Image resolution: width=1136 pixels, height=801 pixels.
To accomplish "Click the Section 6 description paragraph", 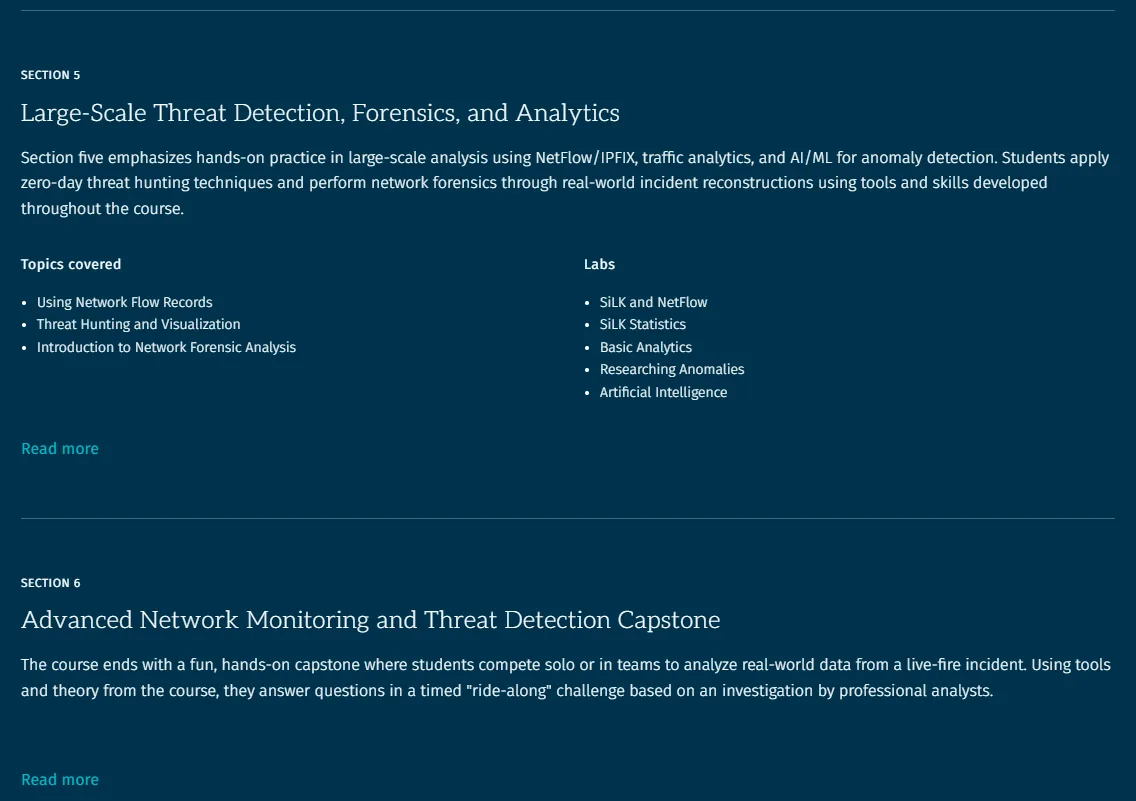I will tap(565, 678).
